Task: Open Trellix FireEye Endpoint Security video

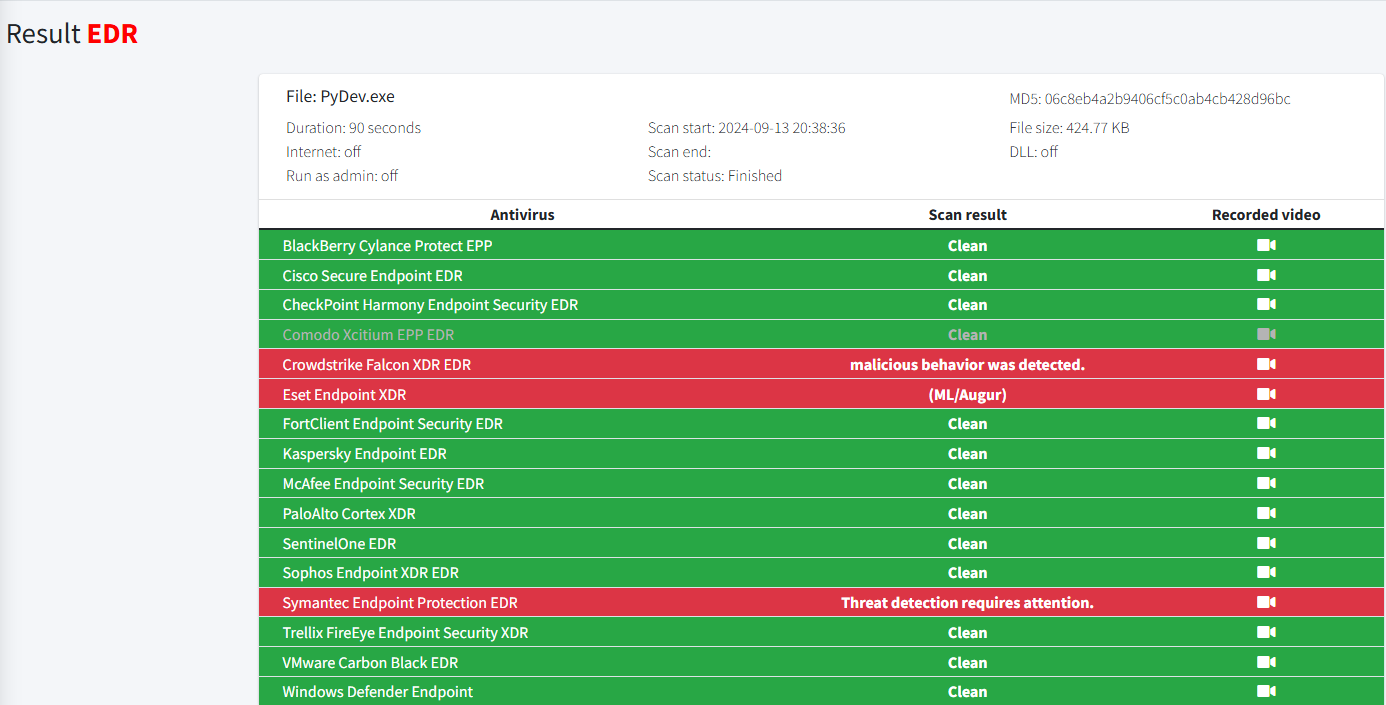Action: coord(1266,632)
